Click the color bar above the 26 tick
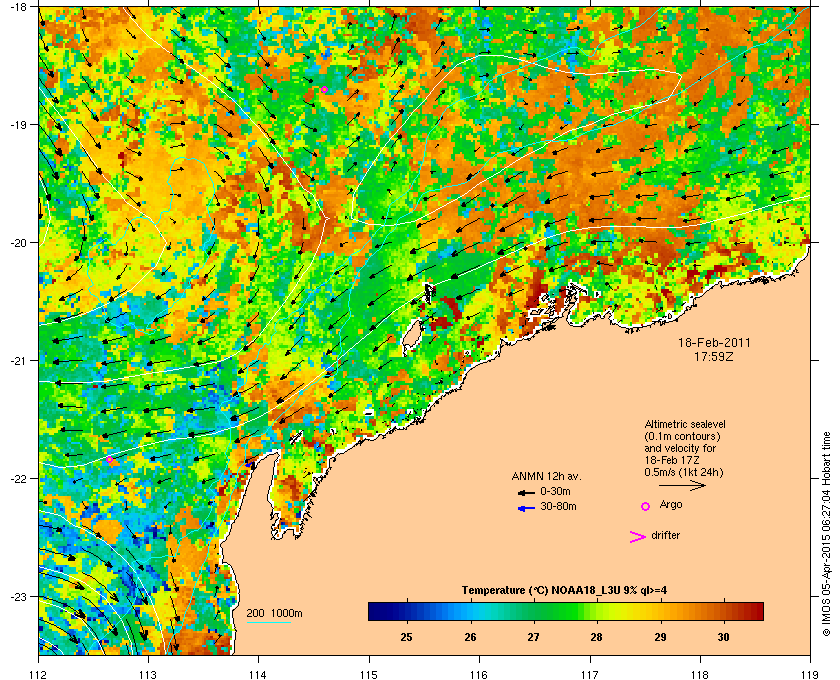This screenshot has width=840, height=680. [x=470, y=611]
